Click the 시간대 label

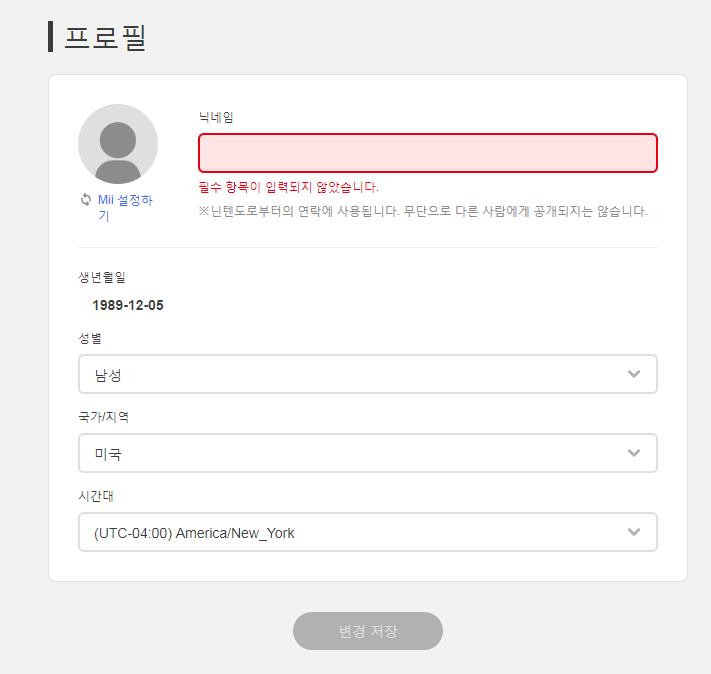(x=96, y=496)
